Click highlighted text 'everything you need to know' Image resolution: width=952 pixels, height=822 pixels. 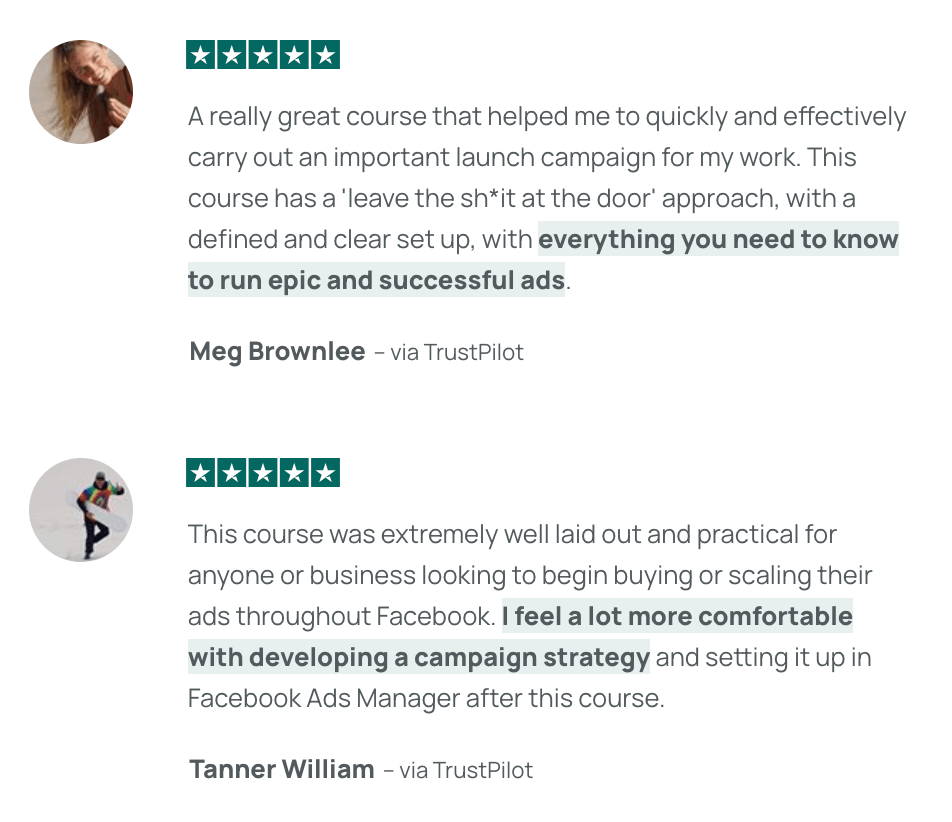(718, 239)
